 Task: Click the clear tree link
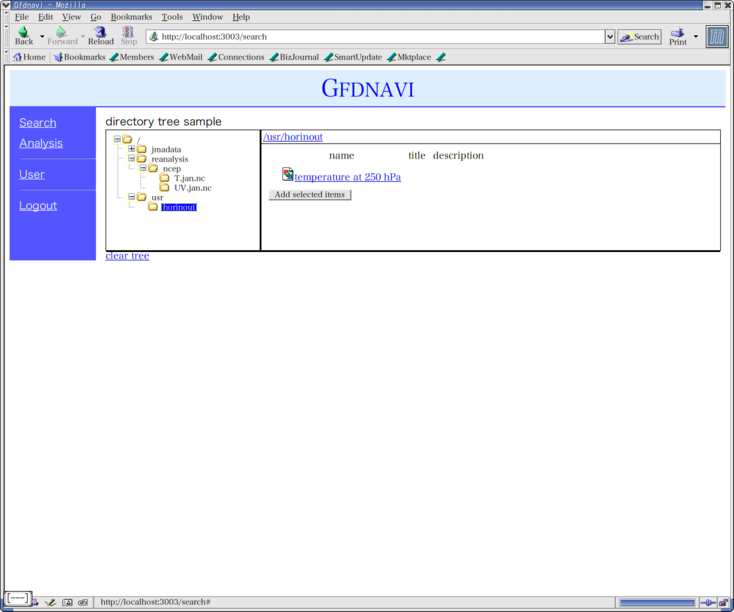coord(127,256)
